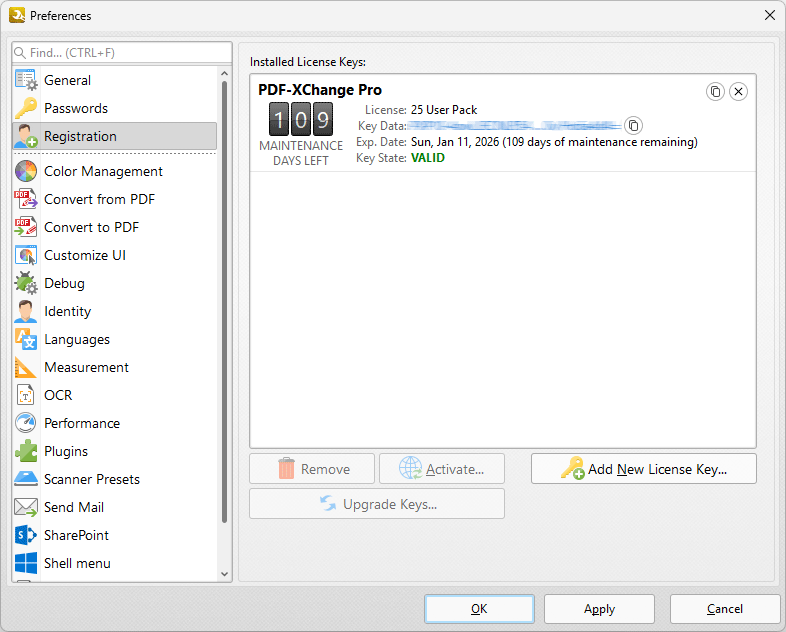Click the 109 maintenance days counter
Screen dimensions: 786x632
click(x=301, y=119)
